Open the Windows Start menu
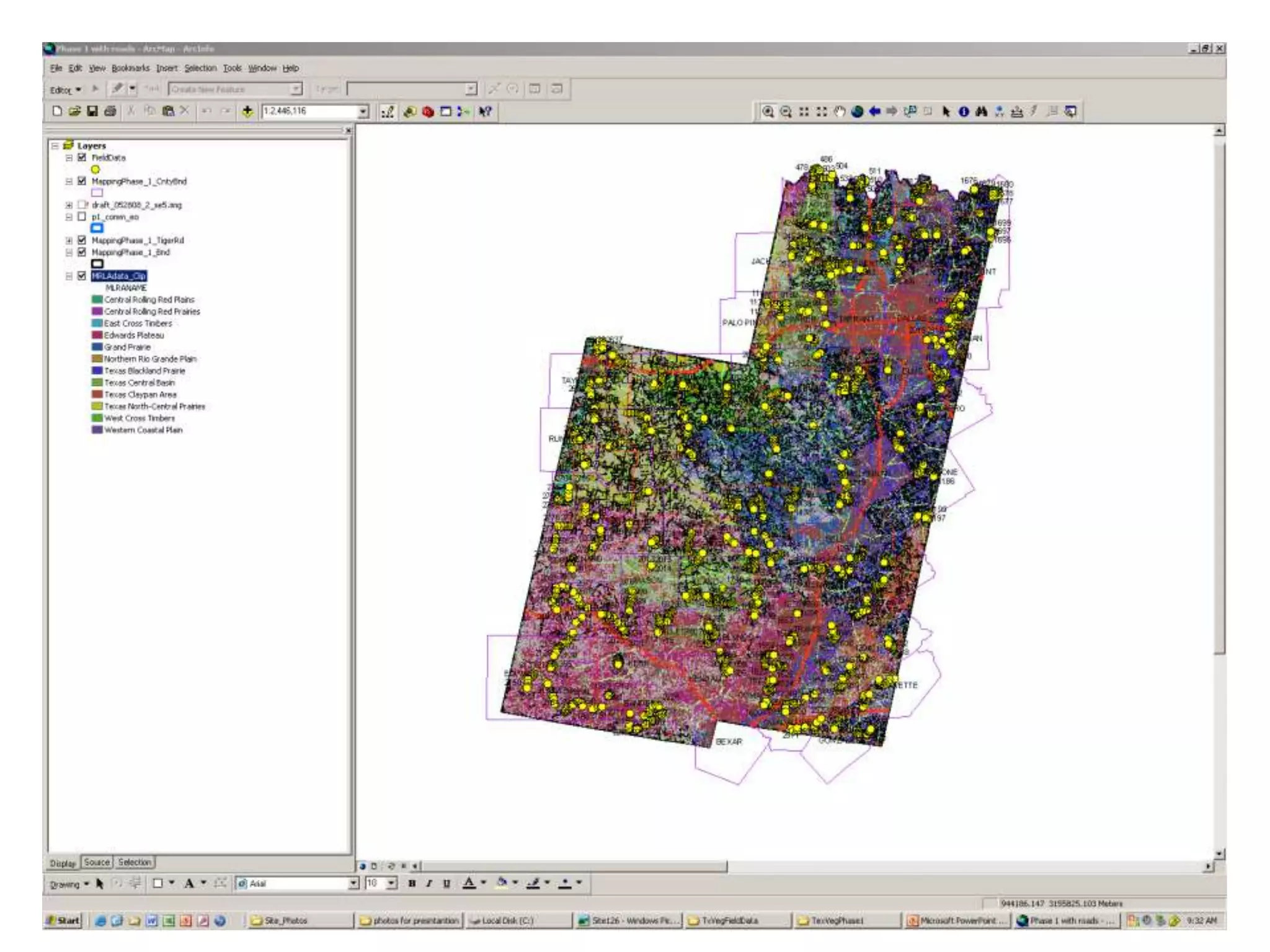 [x=64, y=920]
